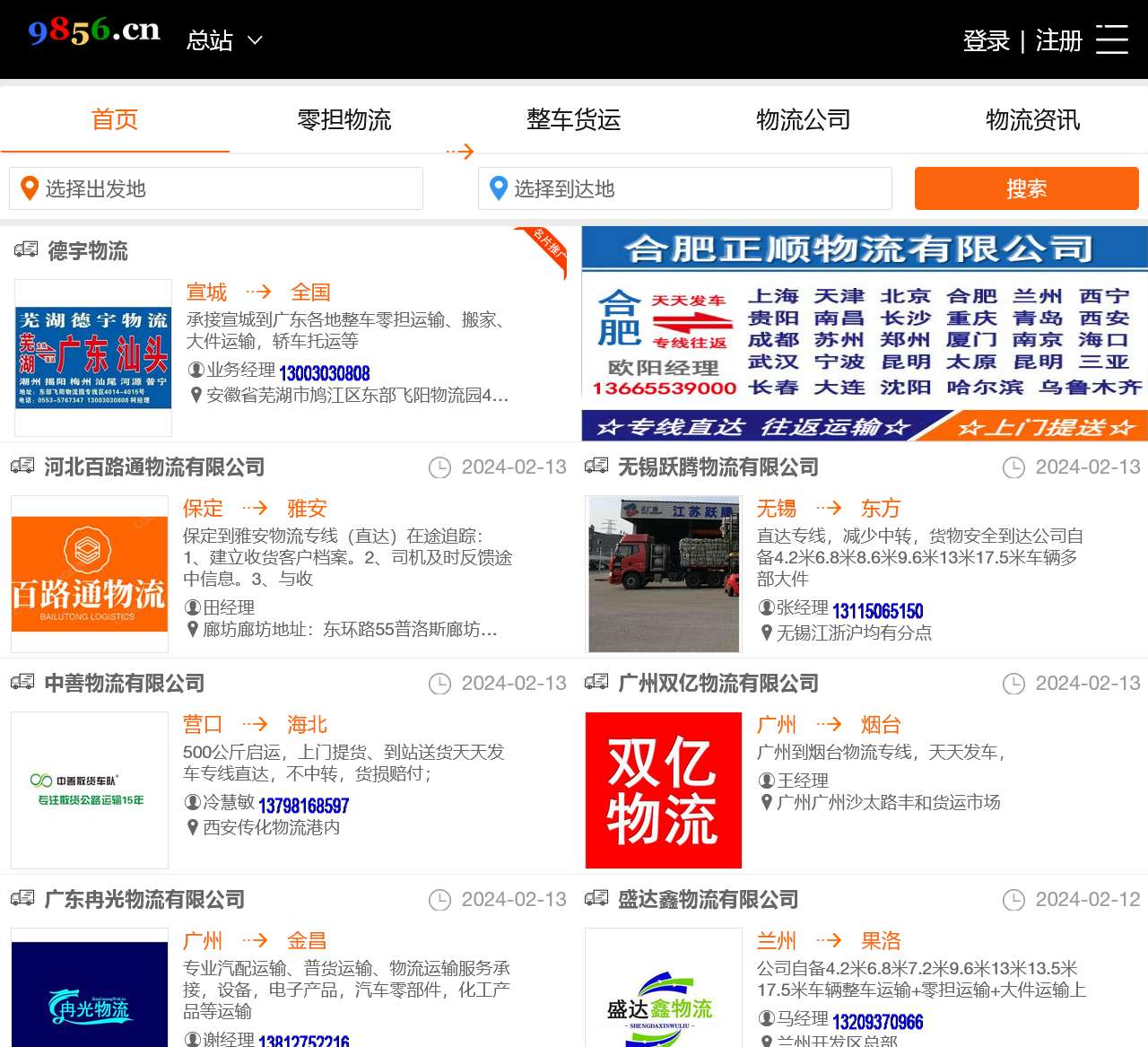Click the truck icon beside 德宇物流
This screenshot has width=1148, height=1047.
26,249
